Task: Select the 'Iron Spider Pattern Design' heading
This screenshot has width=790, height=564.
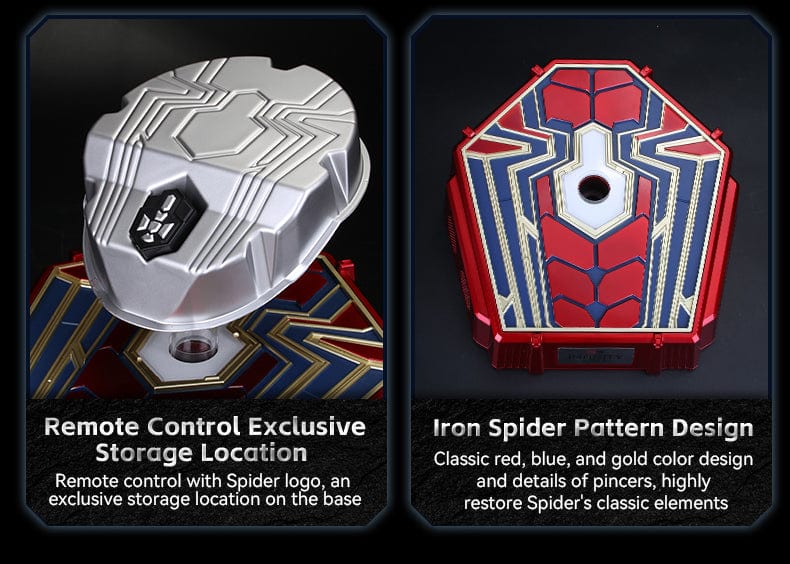Action: [593, 427]
